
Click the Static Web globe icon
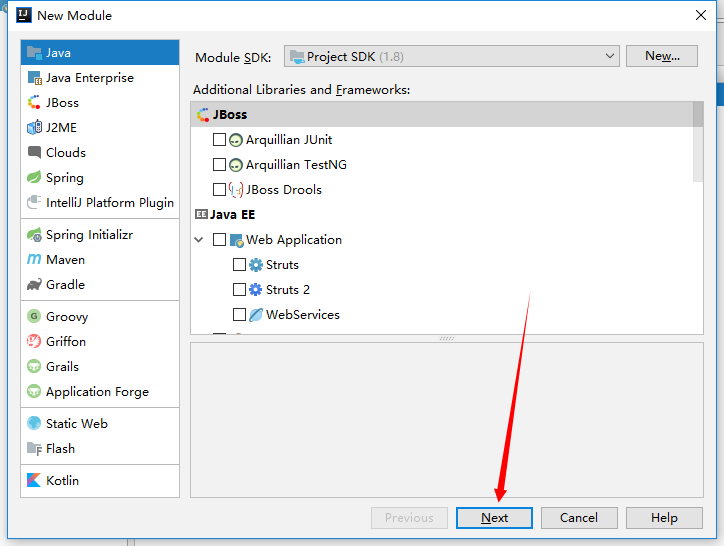pyautogui.click(x=34, y=423)
